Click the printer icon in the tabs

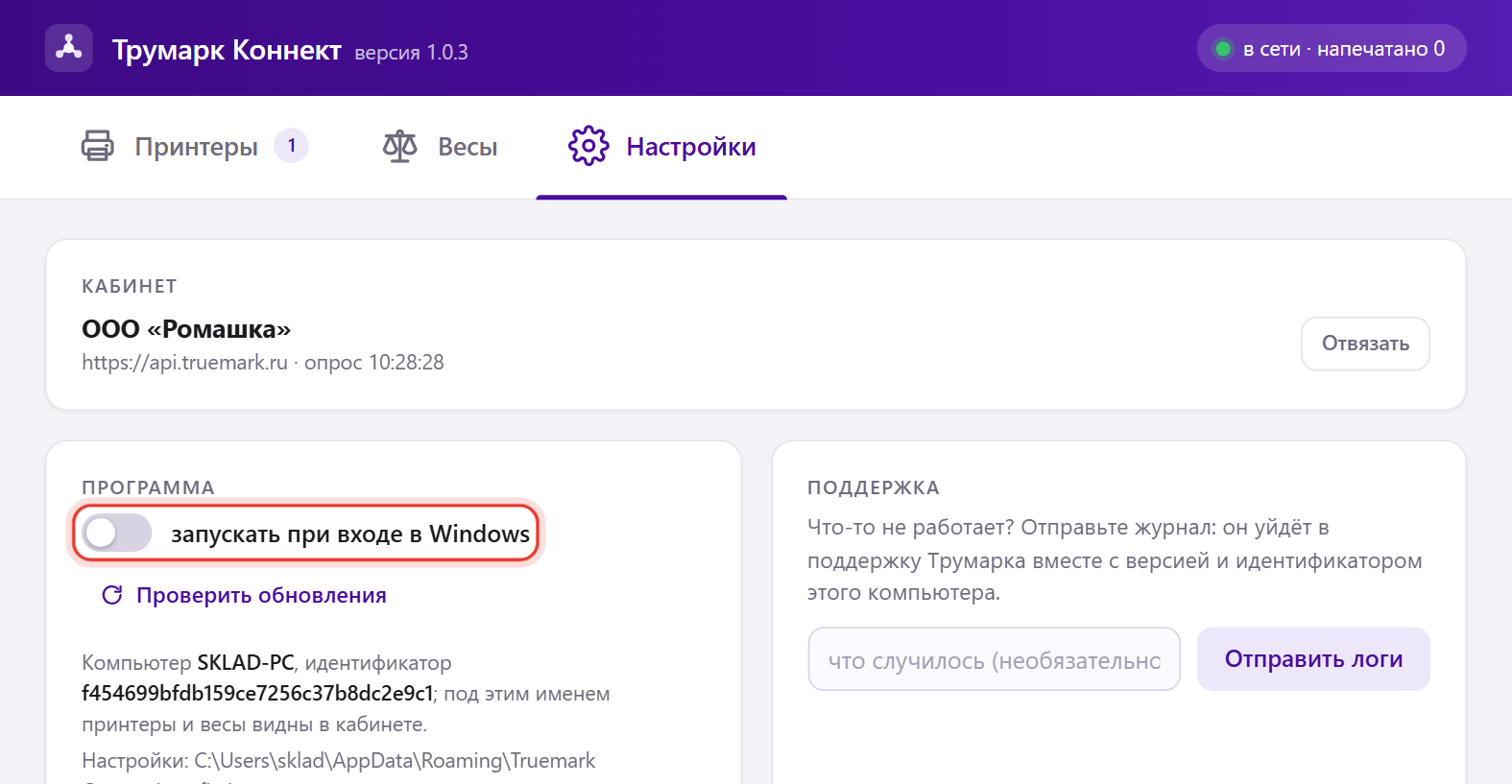97,146
